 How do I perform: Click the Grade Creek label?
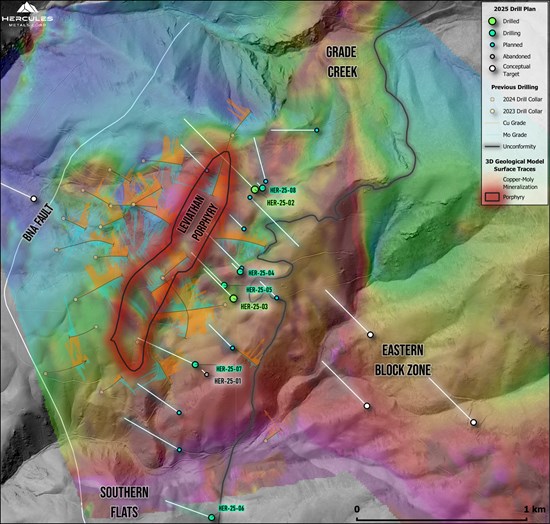tap(342, 62)
